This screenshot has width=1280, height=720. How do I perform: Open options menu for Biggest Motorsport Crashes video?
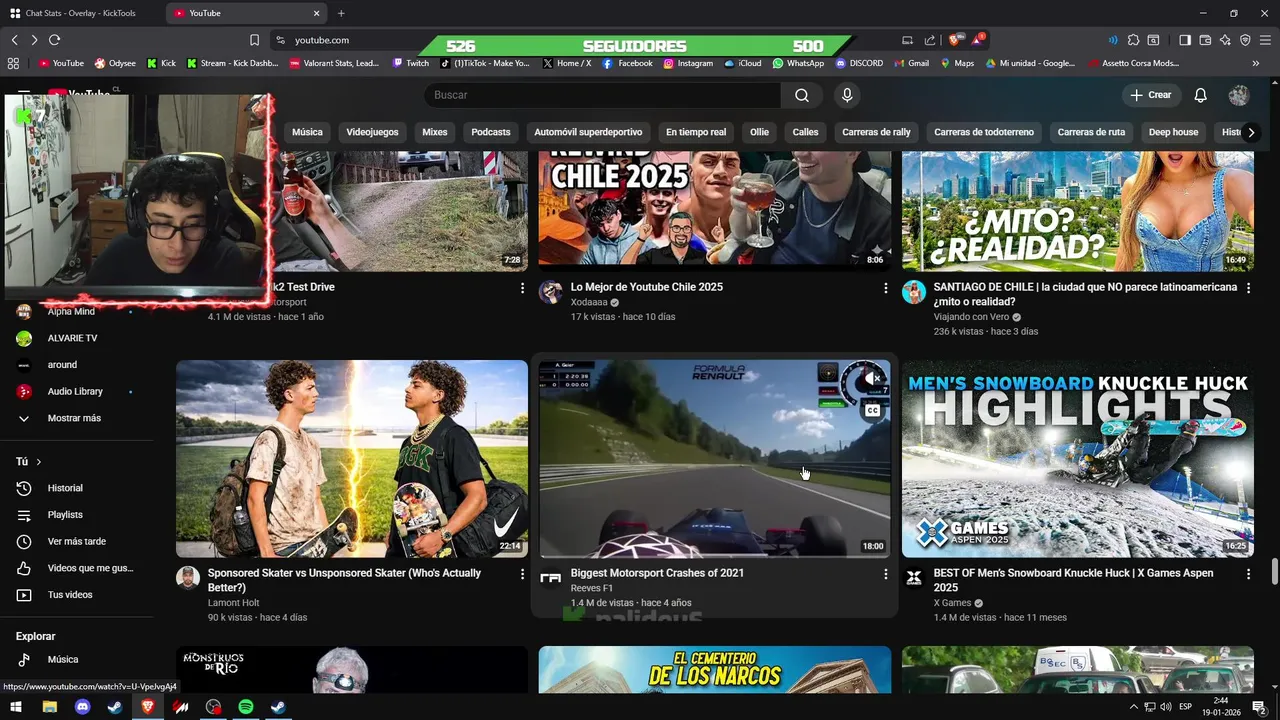pyautogui.click(x=885, y=574)
